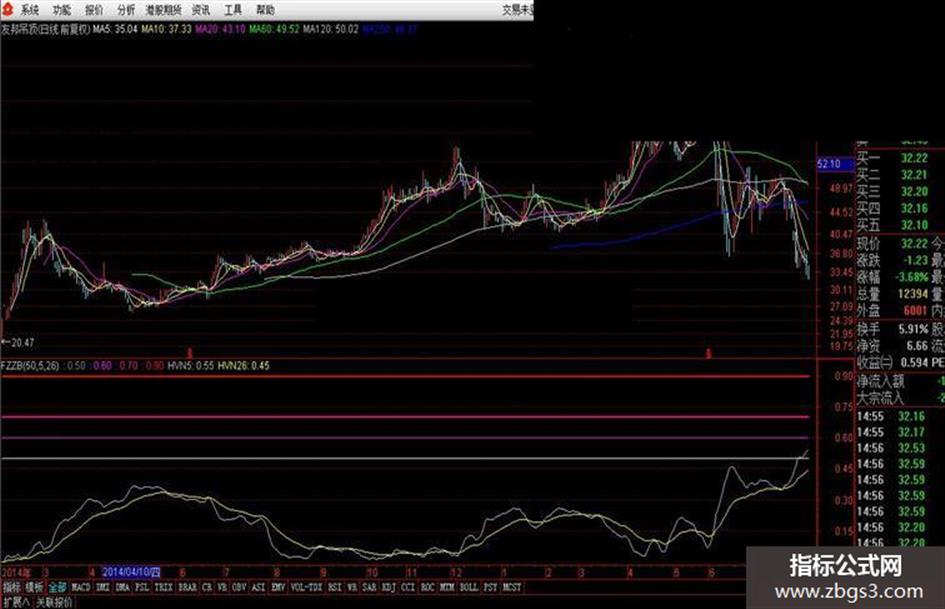945x609 pixels.
Task: Click the 模板 tab in bottom bar
Action: point(35,587)
